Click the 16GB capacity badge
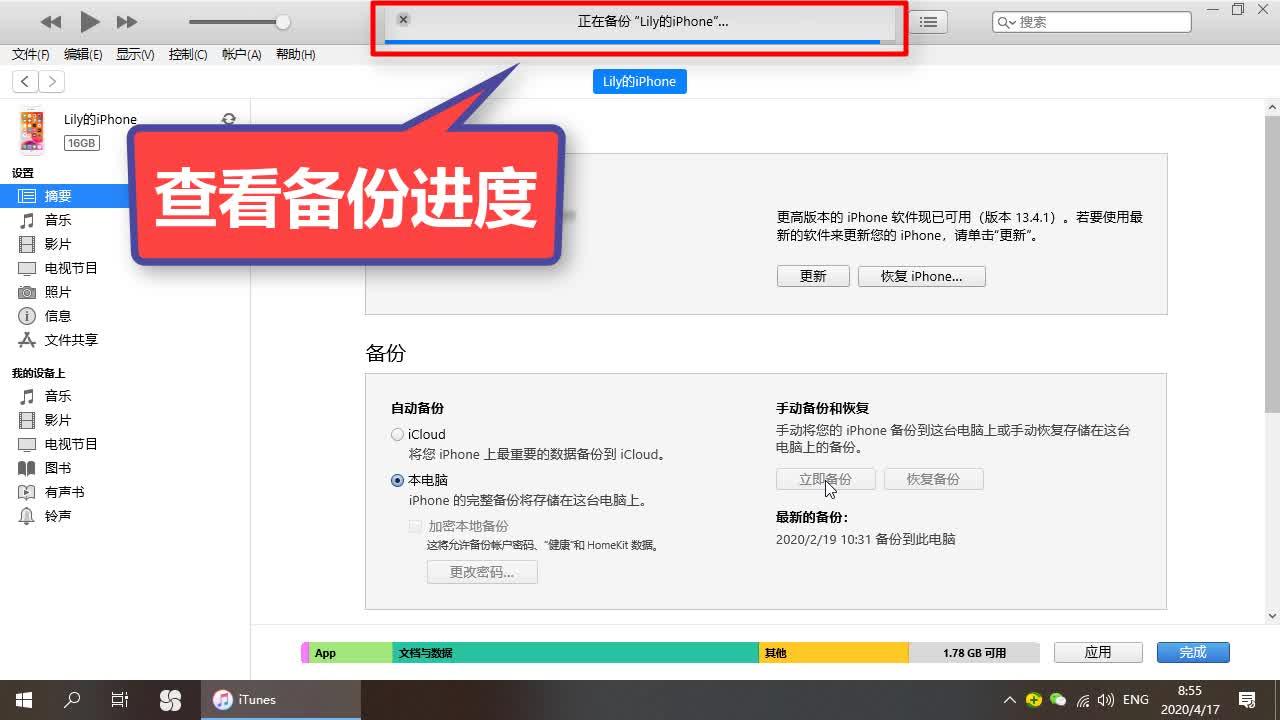This screenshot has width=1280, height=720. pyautogui.click(x=81, y=143)
